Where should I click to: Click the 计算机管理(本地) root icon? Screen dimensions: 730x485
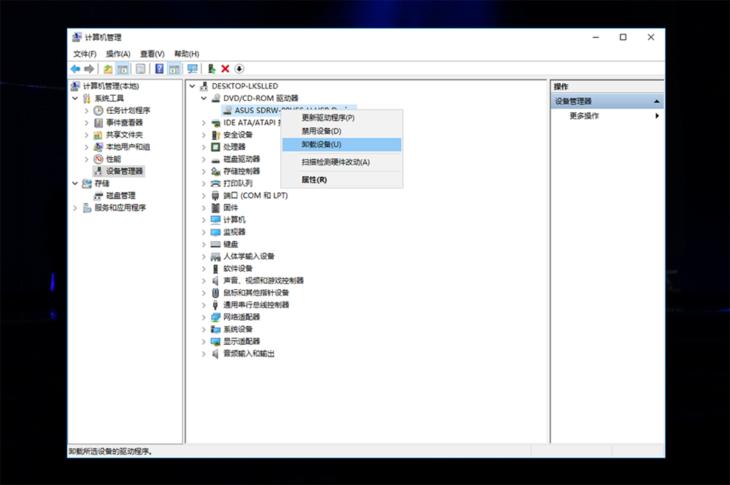(75, 86)
